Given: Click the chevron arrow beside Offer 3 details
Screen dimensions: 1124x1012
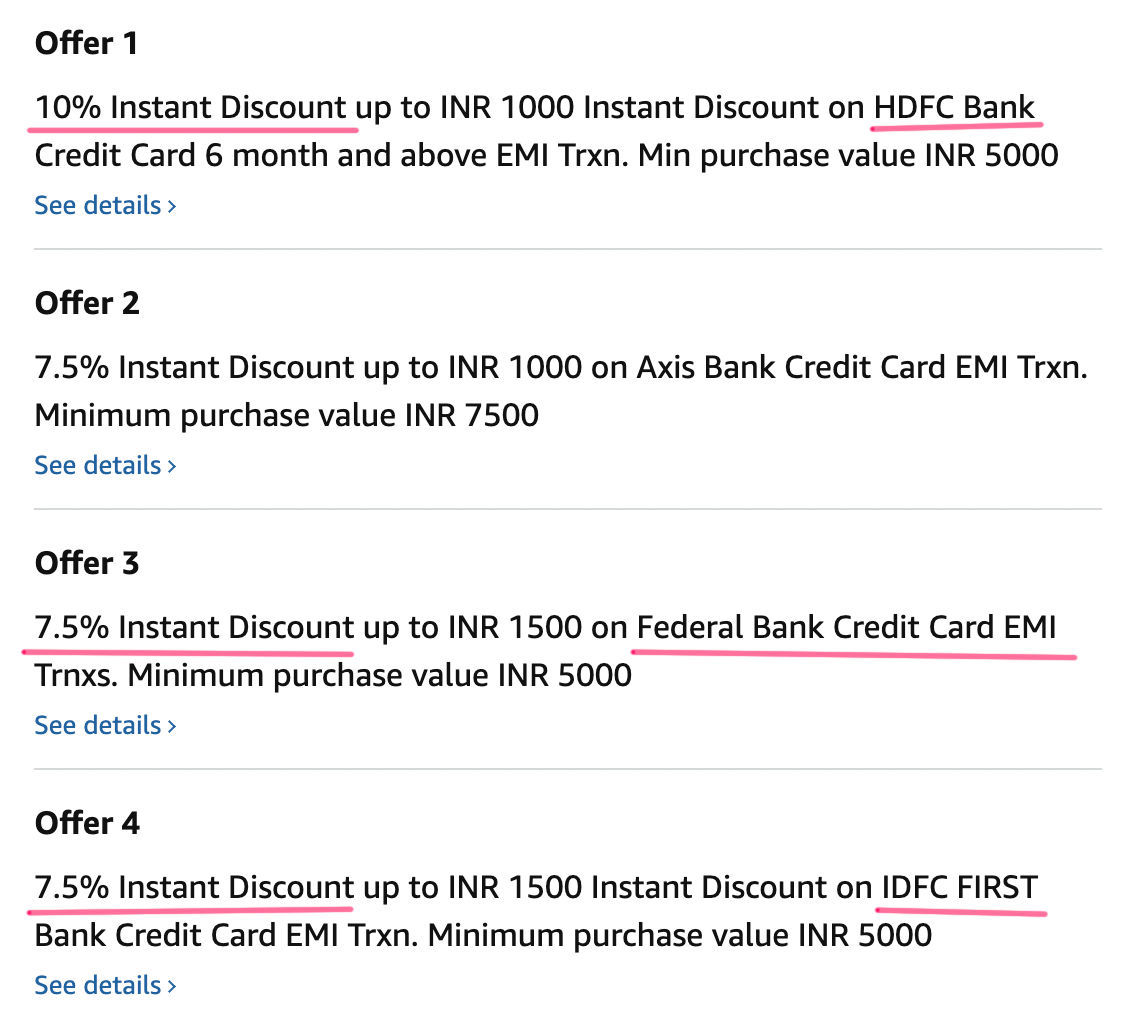Looking at the screenshot, I should click(x=171, y=727).
